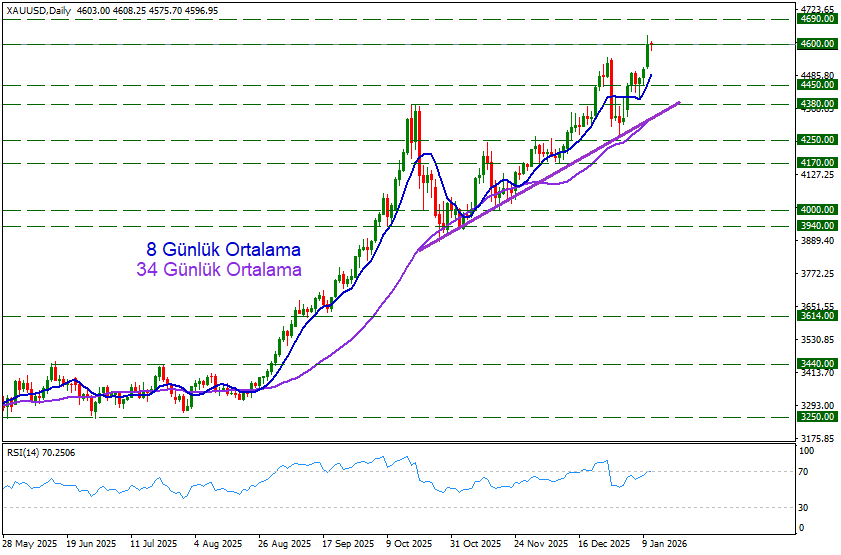Screen dimensions: 841x555
Task: Click the 4450.00 price level label
Action: (x=817, y=86)
